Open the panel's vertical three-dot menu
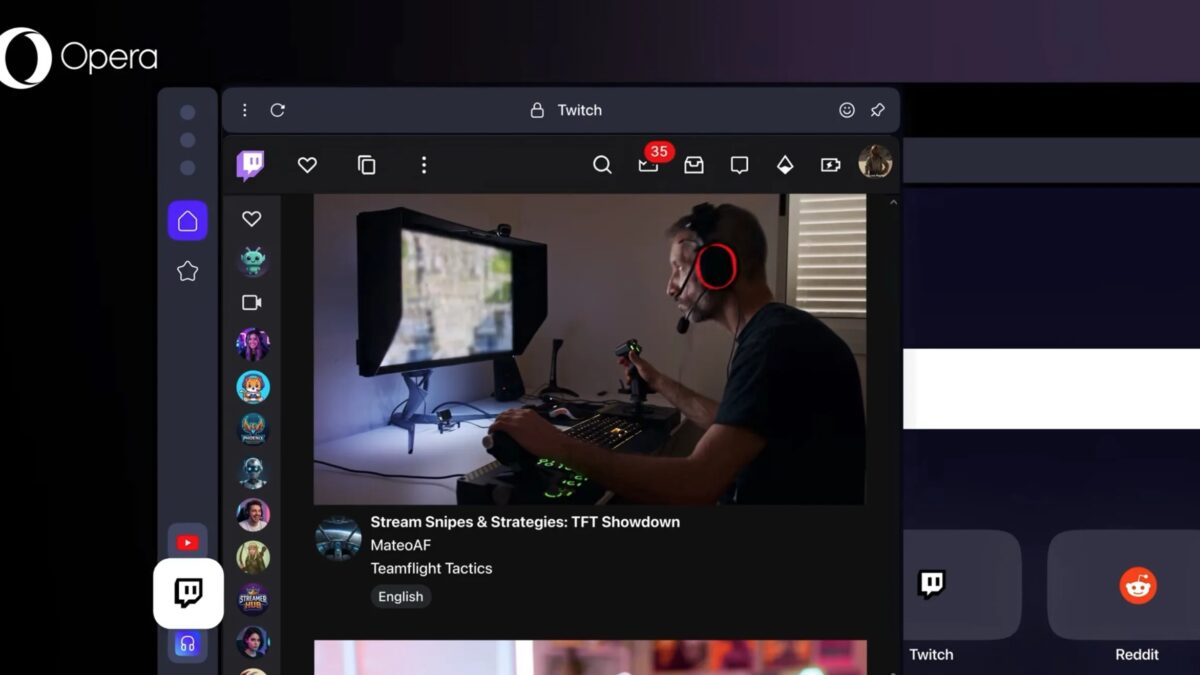The image size is (1200, 675). pos(244,110)
